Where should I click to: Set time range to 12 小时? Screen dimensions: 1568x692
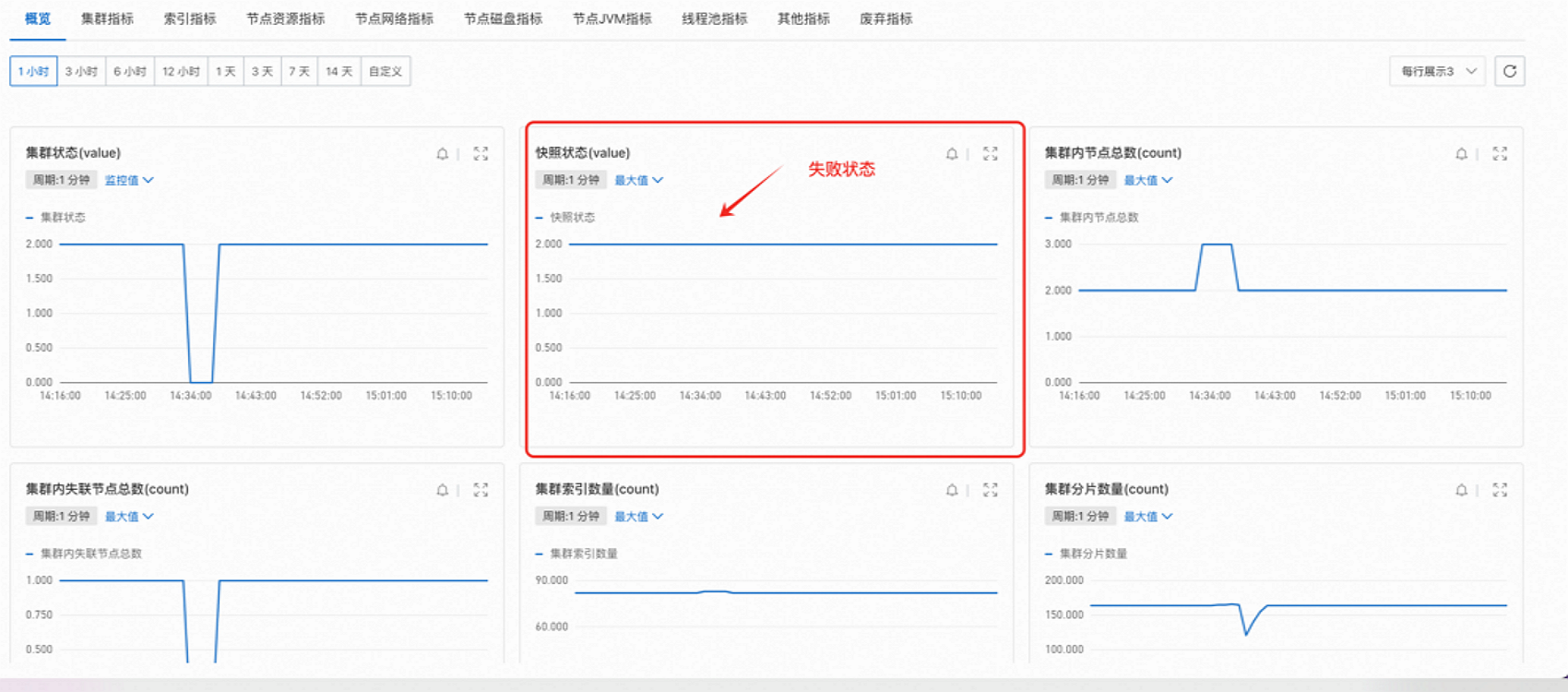tap(181, 71)
